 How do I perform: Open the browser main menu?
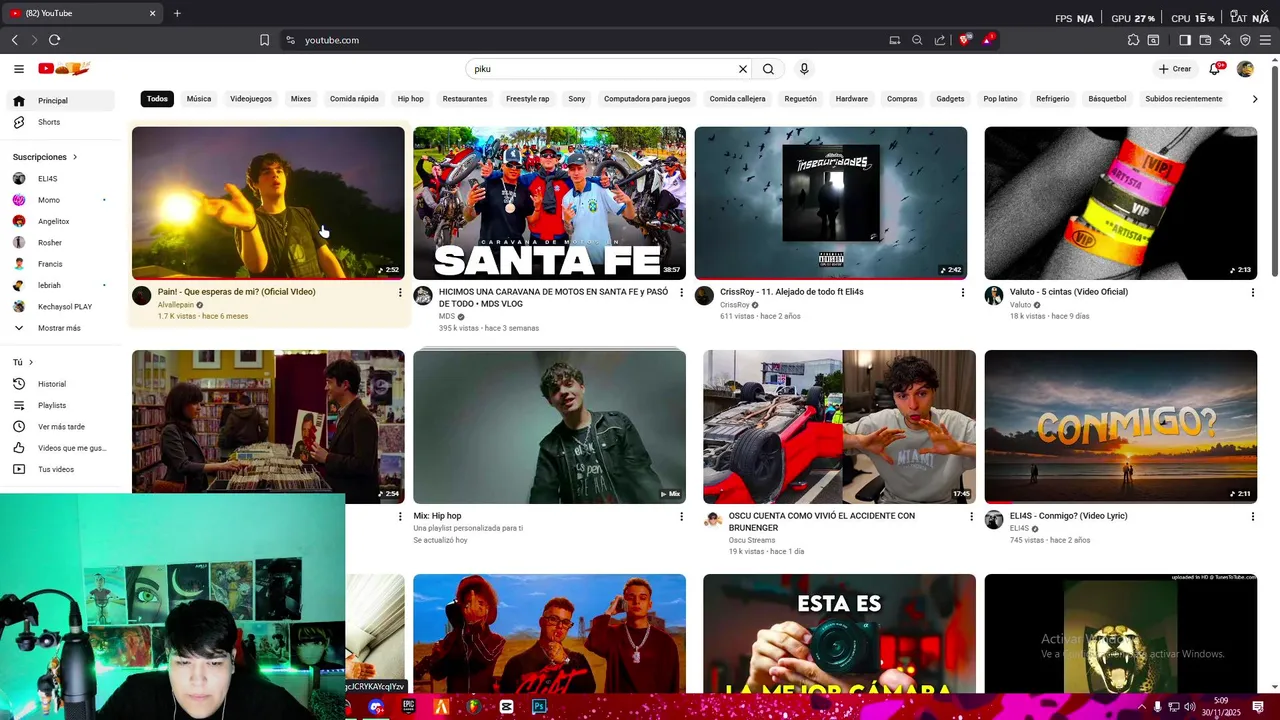(1266, 40)
